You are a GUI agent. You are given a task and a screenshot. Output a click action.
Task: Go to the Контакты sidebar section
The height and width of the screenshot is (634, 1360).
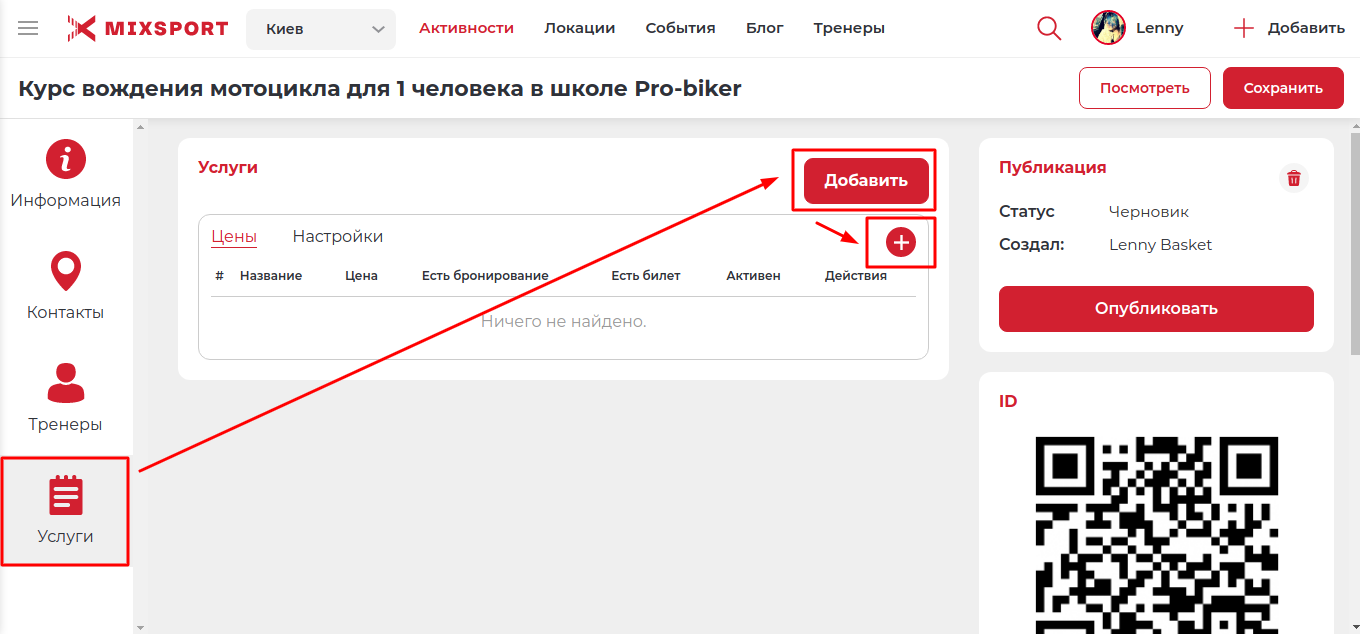tap(66, 287)
